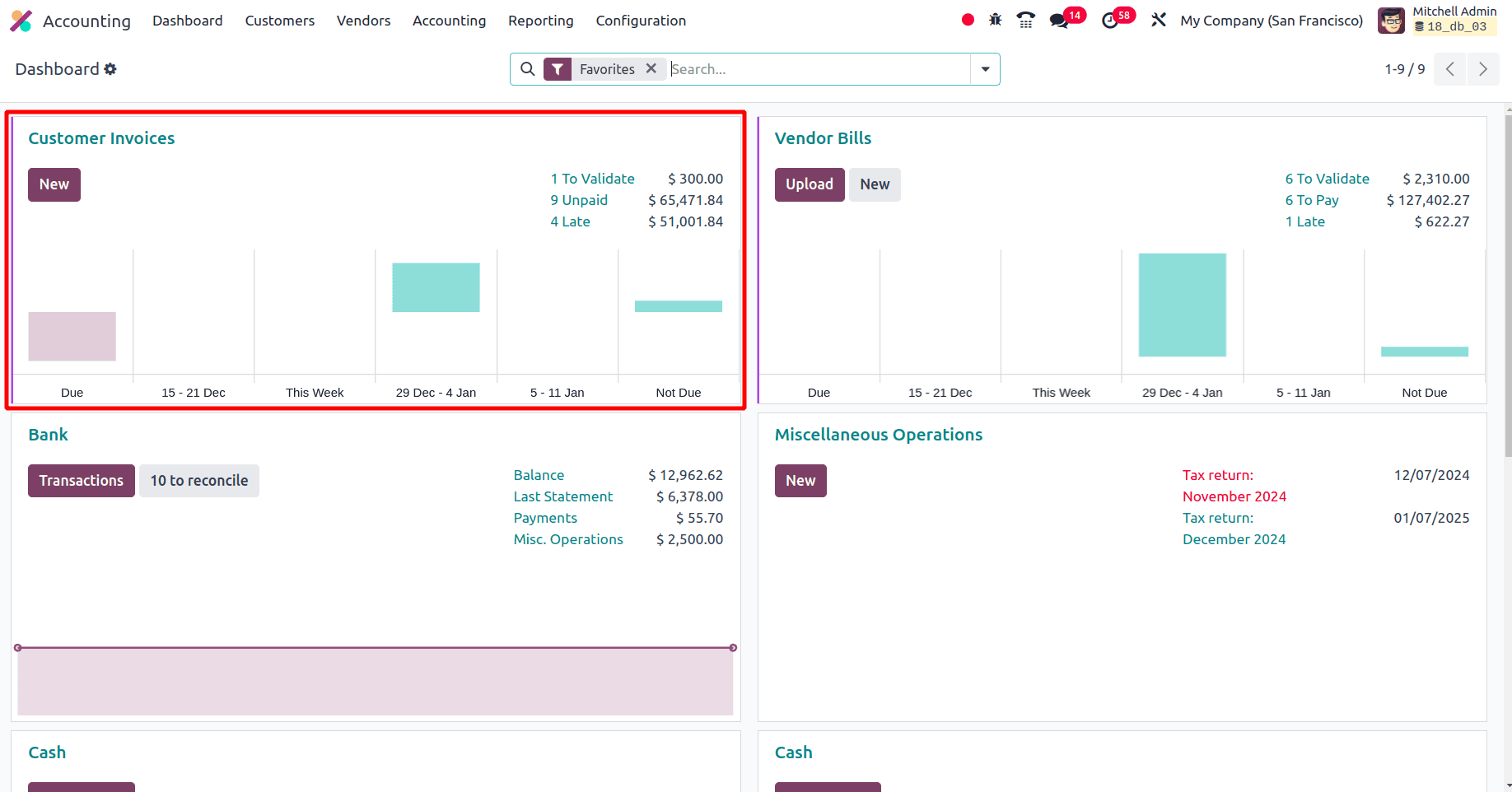This screenshot has height=792, width=1512.
Task: Open 9 Unpaid invoices
Action: (x=579, y=200)
